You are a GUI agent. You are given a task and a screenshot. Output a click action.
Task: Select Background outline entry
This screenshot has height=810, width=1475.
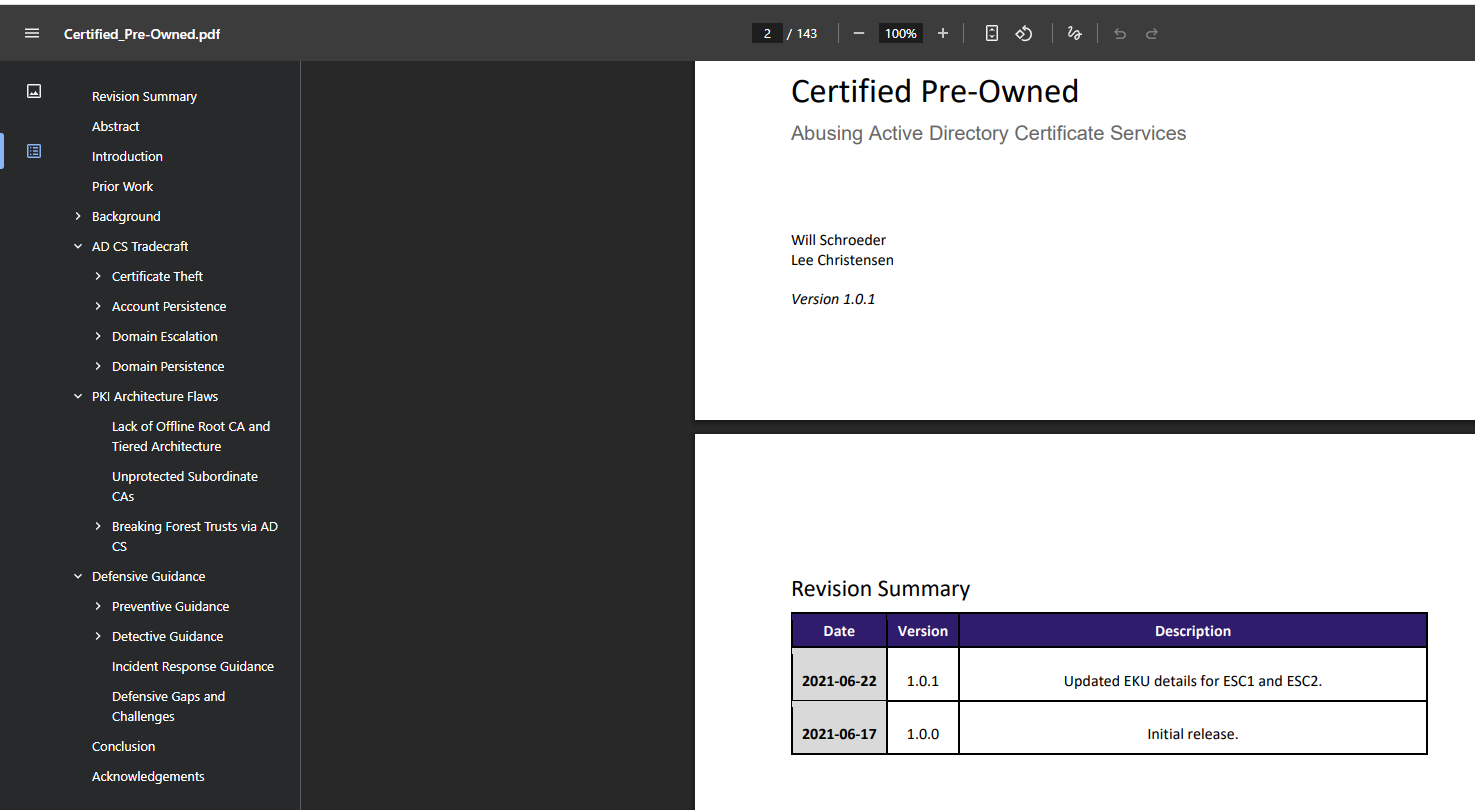click(126, 216)
